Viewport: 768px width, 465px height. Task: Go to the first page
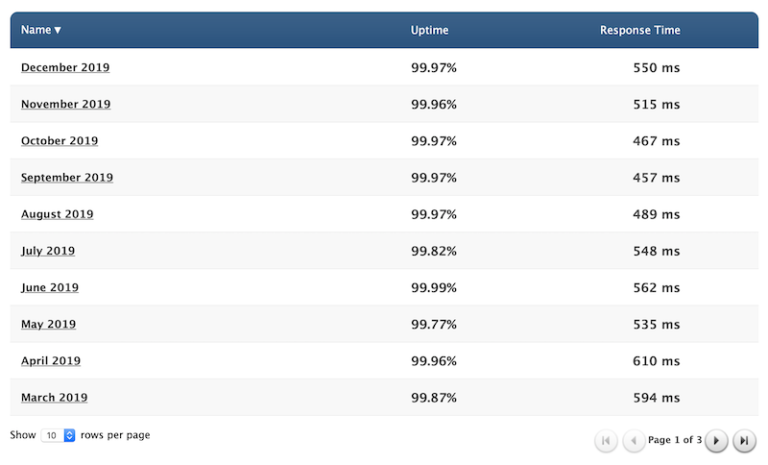606,440
